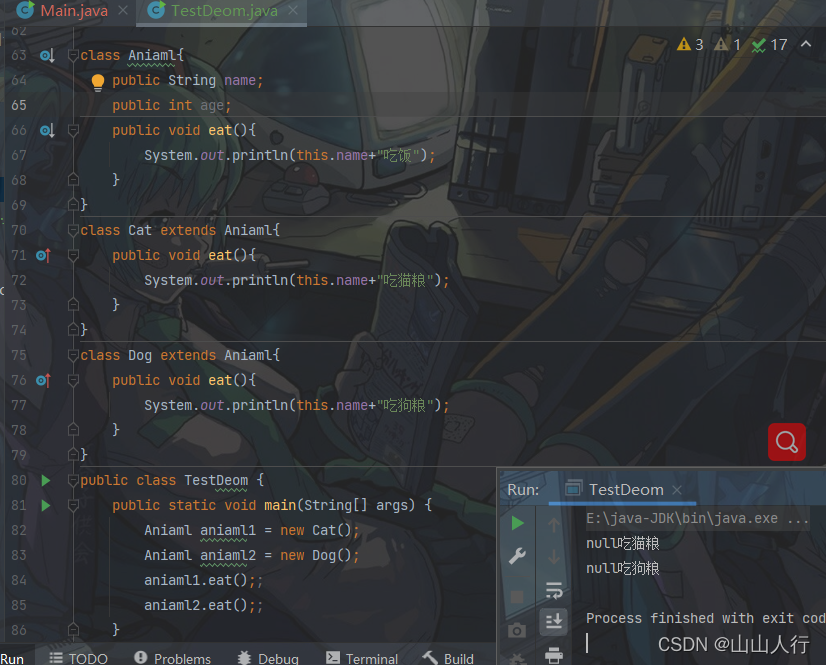The width and height of the screenshot is (826, 665).
Task: Collapse the eat method fold at line 66
Action: 73,130
